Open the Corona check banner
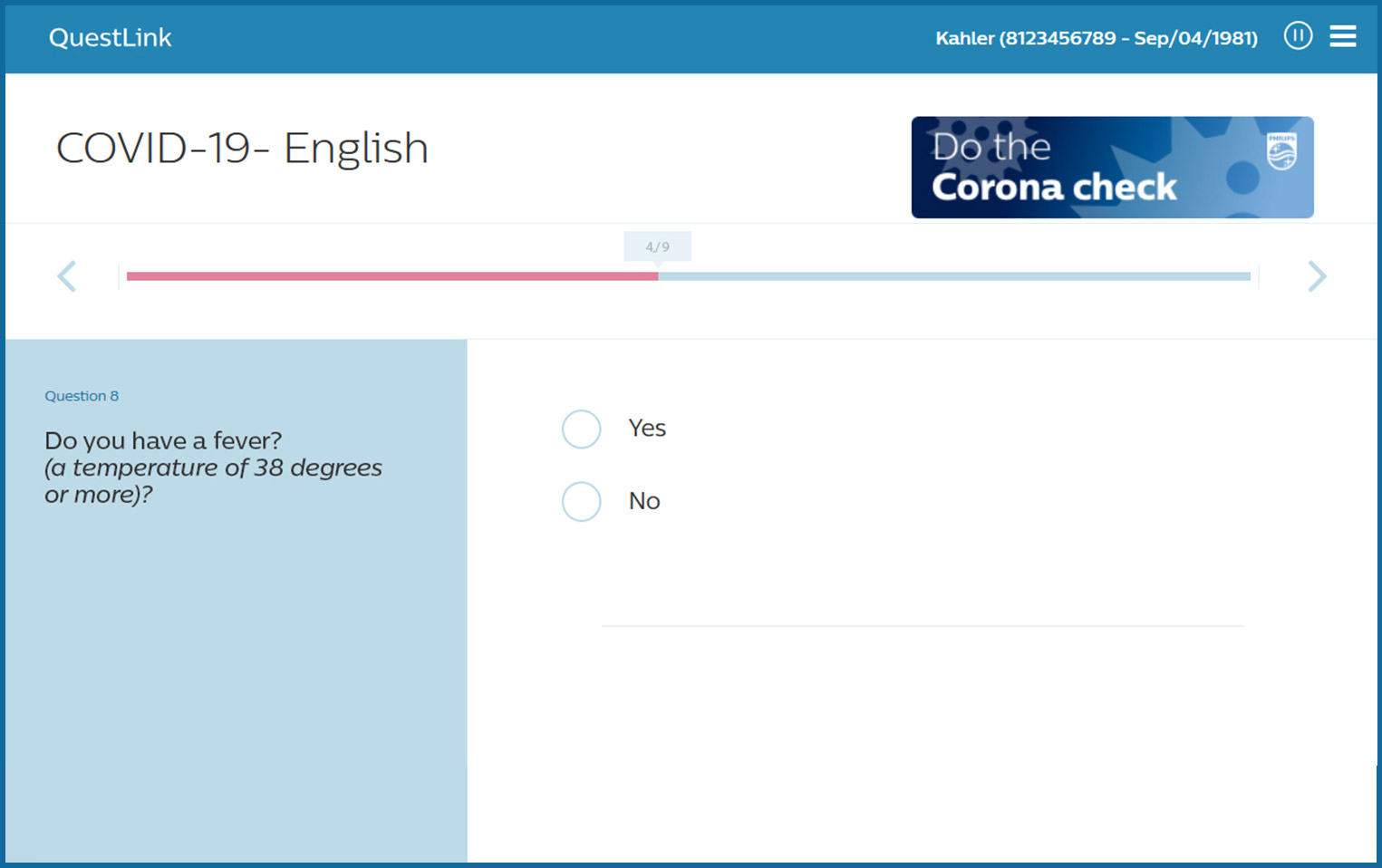This screenshot has height=868, width=1382. pyautogui.click(x=1112, y=168)
